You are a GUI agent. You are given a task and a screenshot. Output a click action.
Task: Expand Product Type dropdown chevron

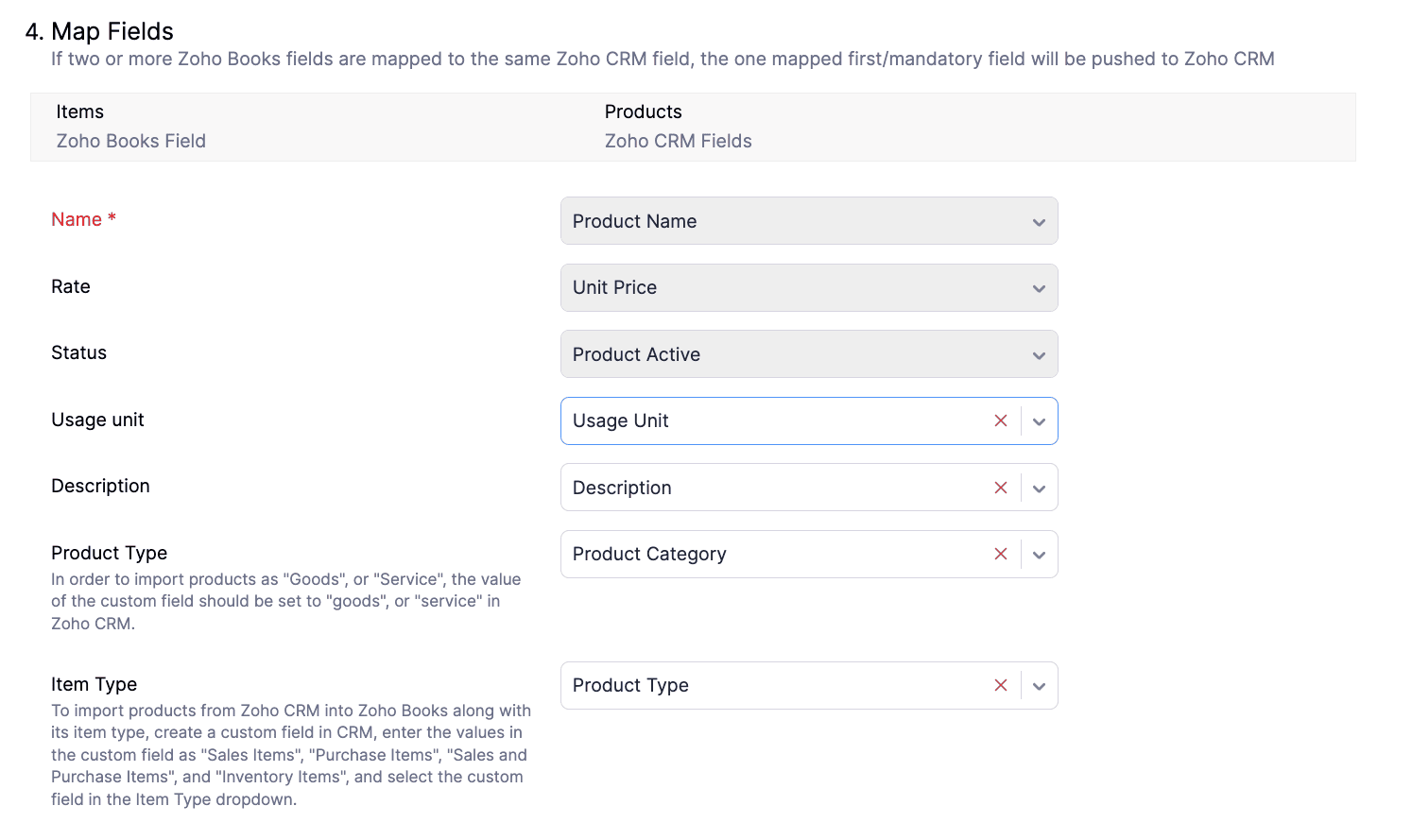tap(1039, 686)
